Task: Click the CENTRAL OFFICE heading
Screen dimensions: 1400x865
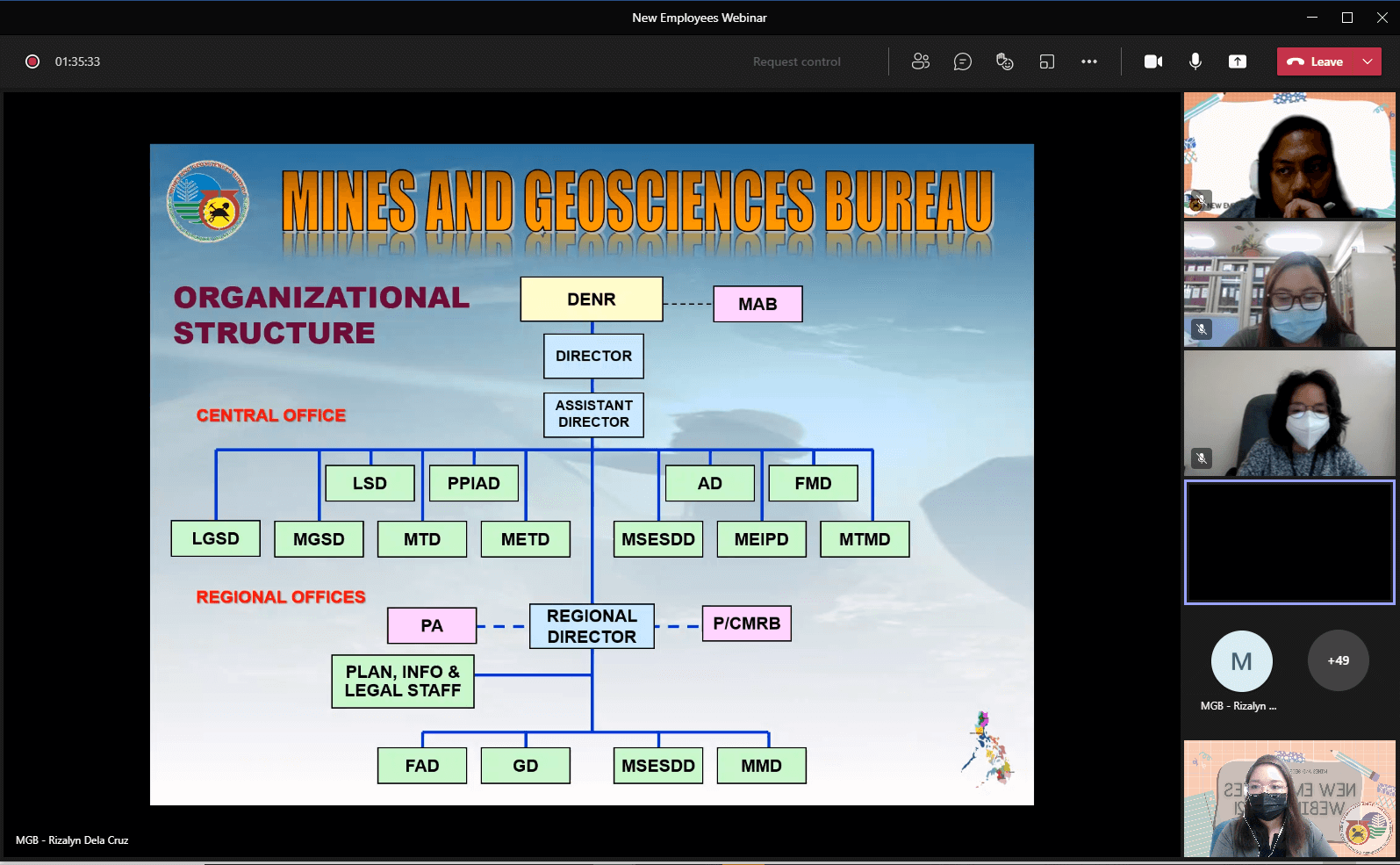Action: pos(271,415)
